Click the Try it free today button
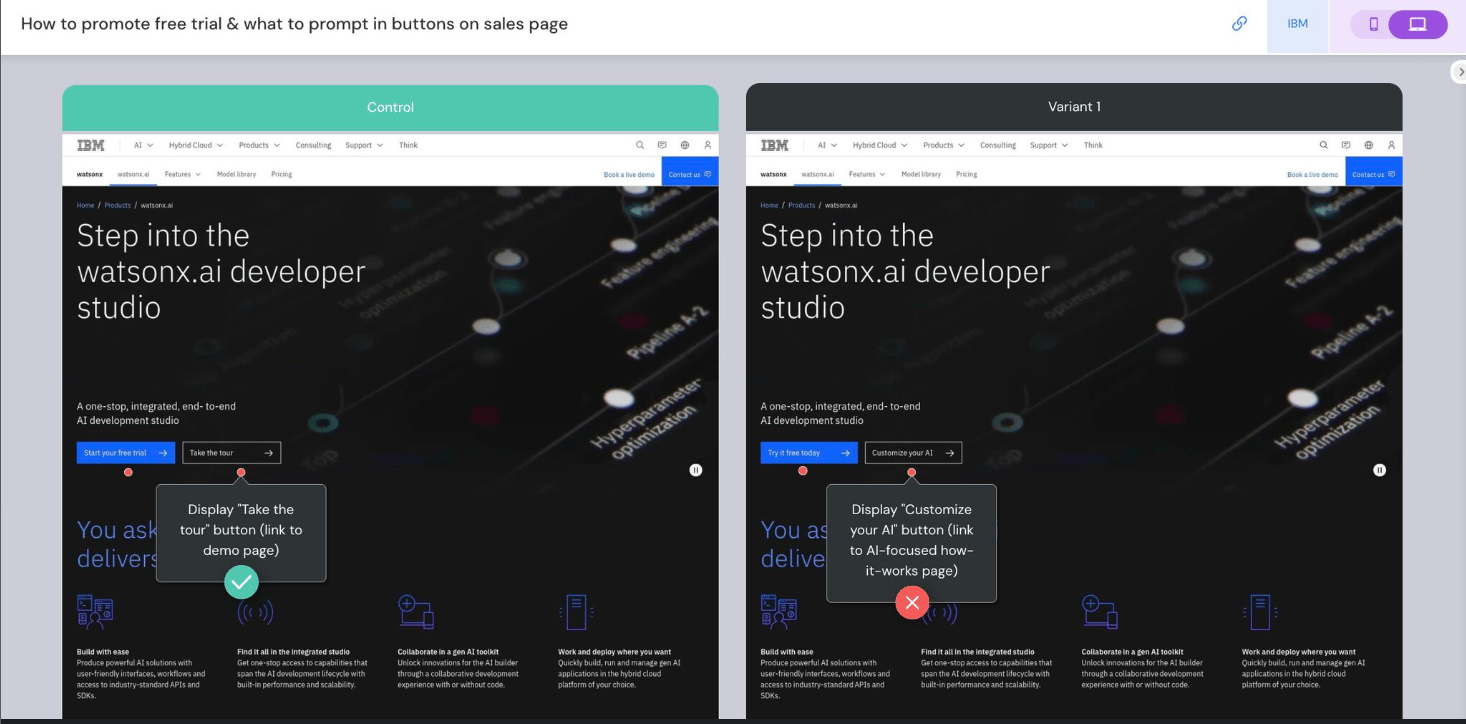The height and width of the screenshot is (724, 1466). pyautogui.click(x=809, y=453)
